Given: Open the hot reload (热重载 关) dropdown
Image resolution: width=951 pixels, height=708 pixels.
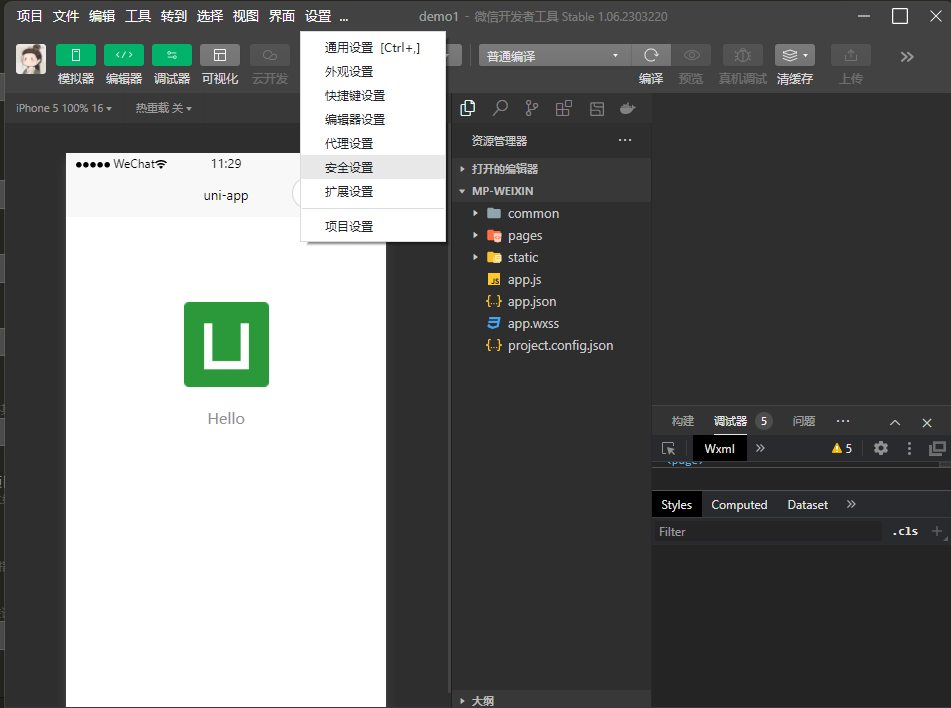Looking at the screenshot, I should (163, 108).
